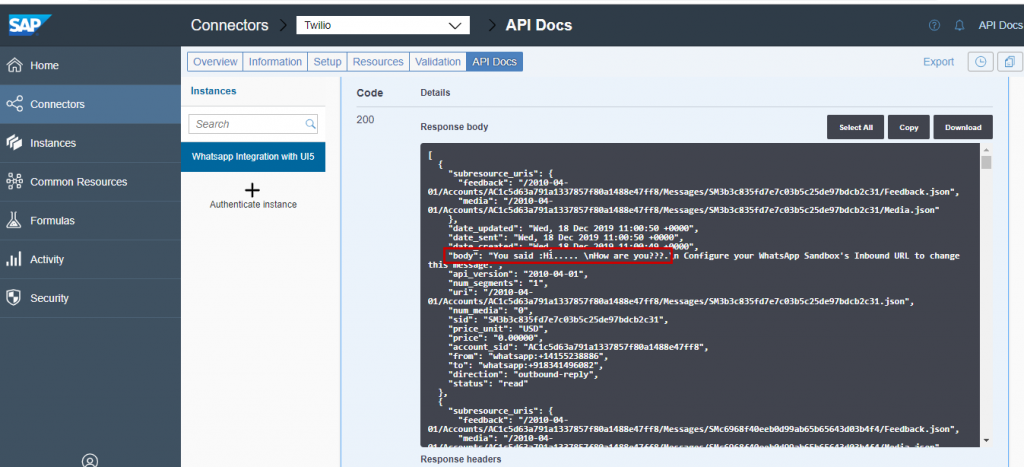
Task: Open Activity in the sidebar
Action: (90, 259)
